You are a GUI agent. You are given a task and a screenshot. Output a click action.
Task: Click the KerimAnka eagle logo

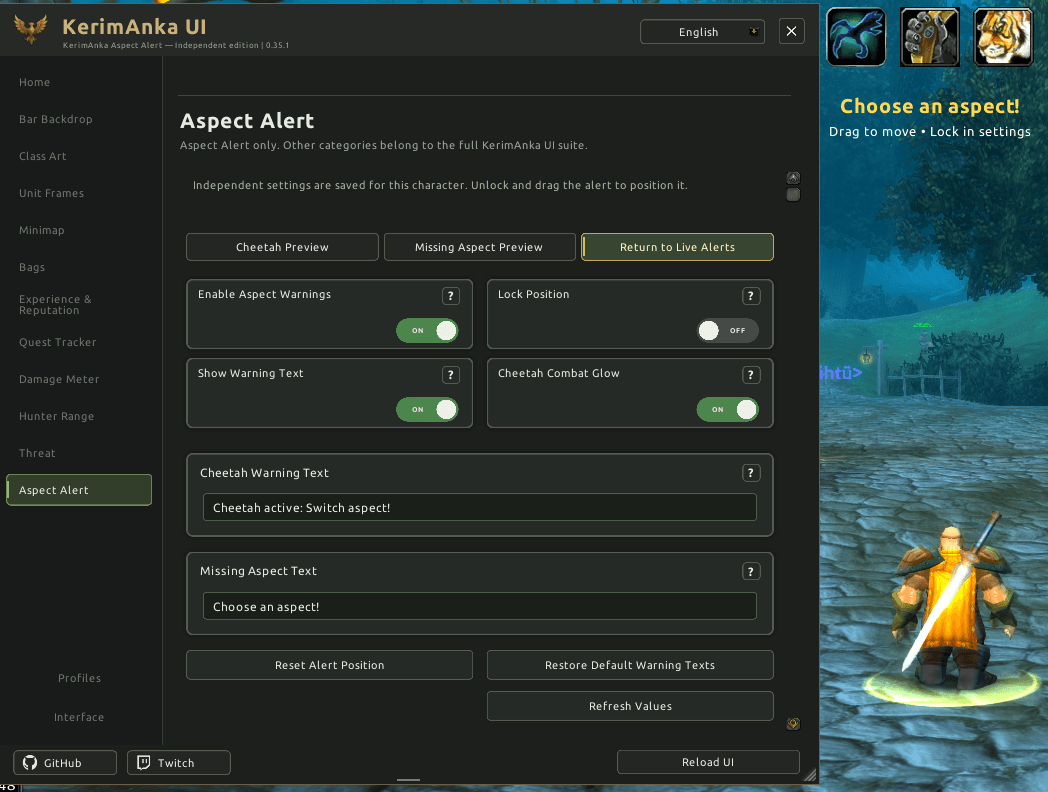pyautogui.click(x=31, y=29)
